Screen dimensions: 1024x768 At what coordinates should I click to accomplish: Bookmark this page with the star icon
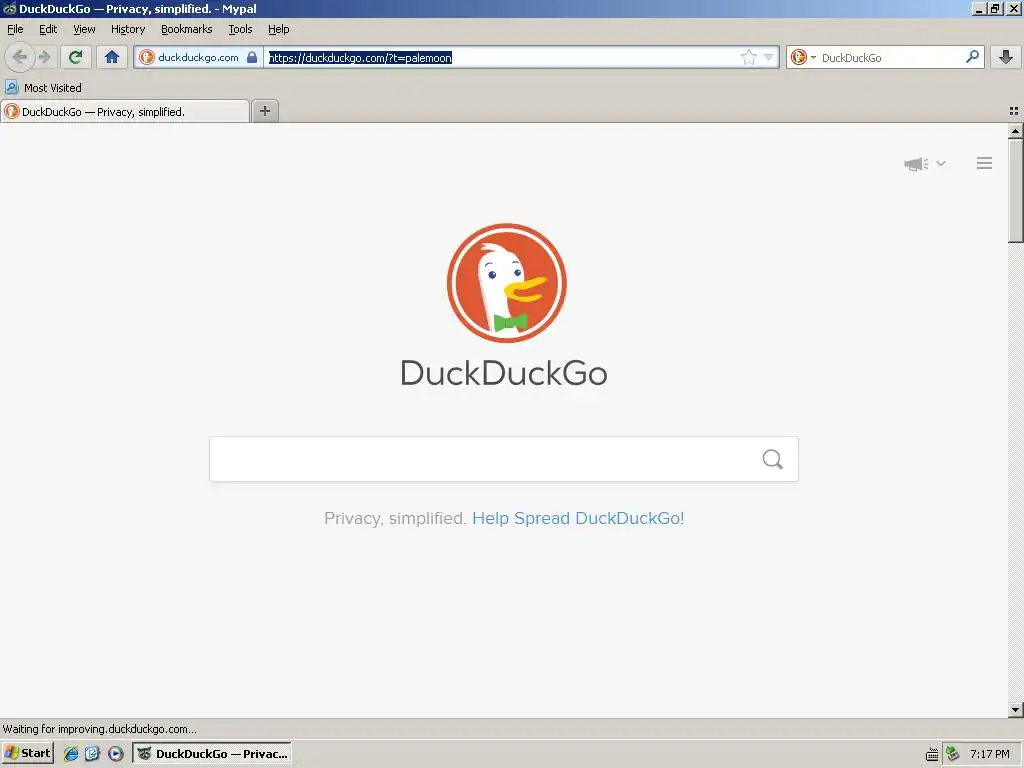748,57
